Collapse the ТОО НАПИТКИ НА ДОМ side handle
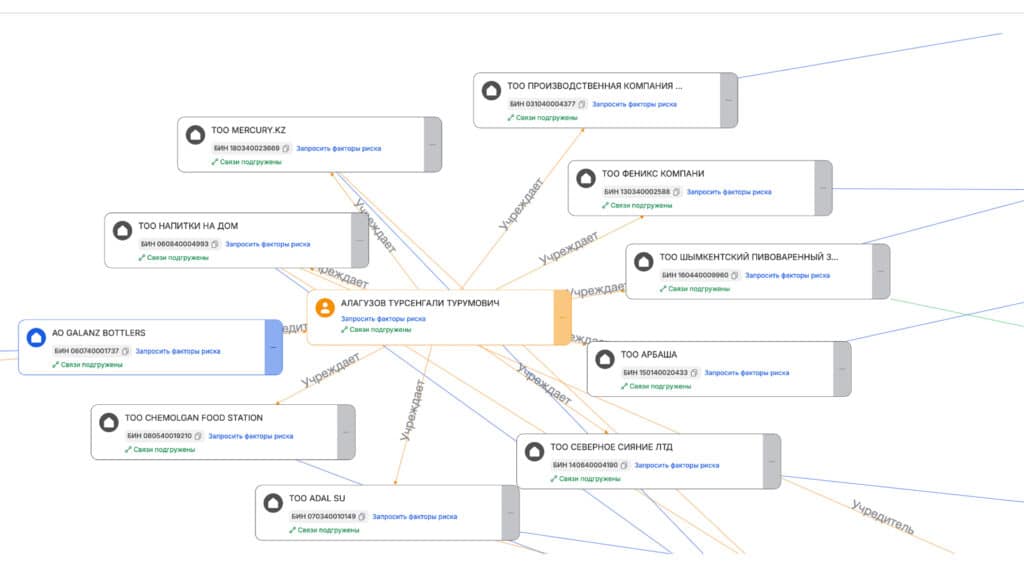The height and width of the screenshot is (576, 1024). click(x=360, y=240)
